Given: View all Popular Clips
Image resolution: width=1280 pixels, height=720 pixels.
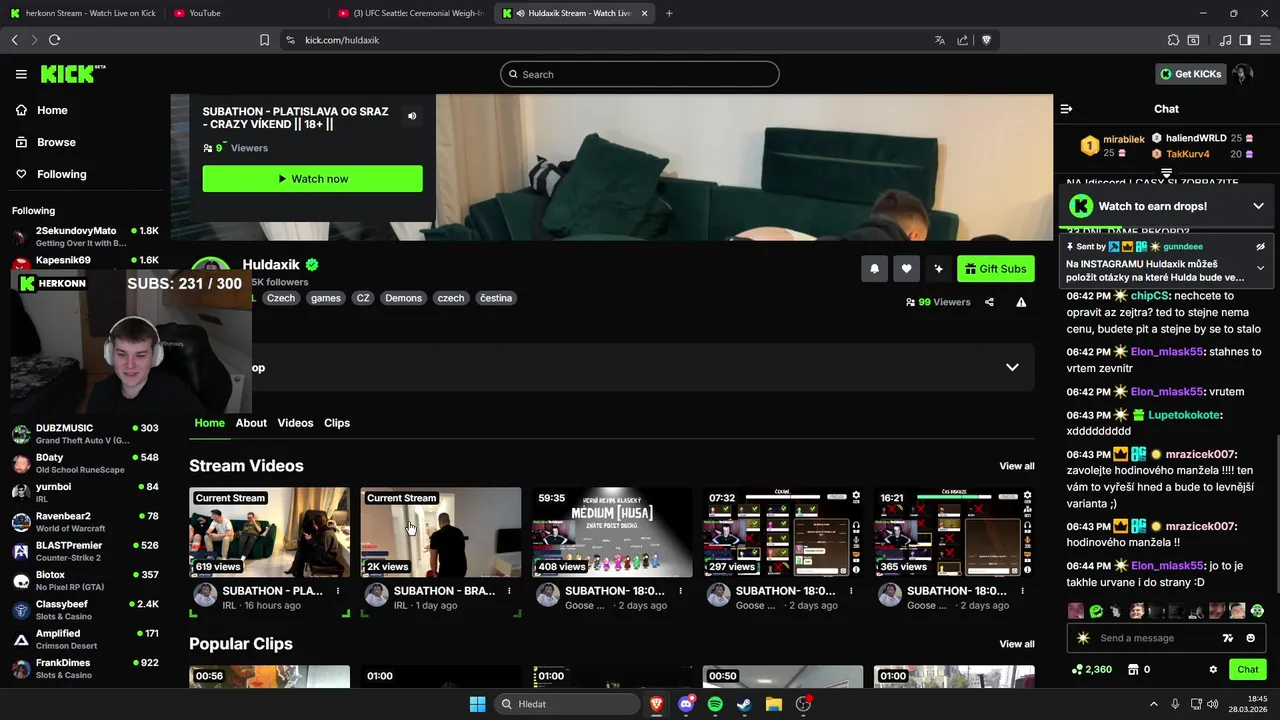Looking at the screenshot, I should [1017, 644].
